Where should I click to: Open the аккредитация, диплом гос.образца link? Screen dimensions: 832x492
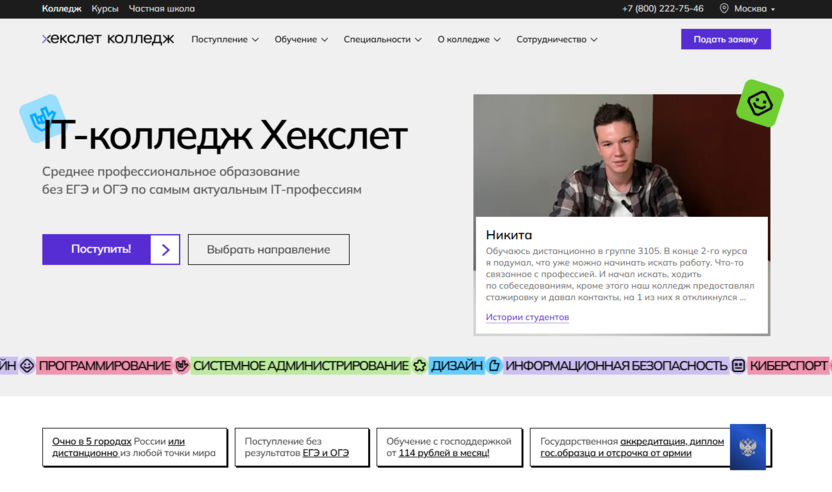click(632, 447)
